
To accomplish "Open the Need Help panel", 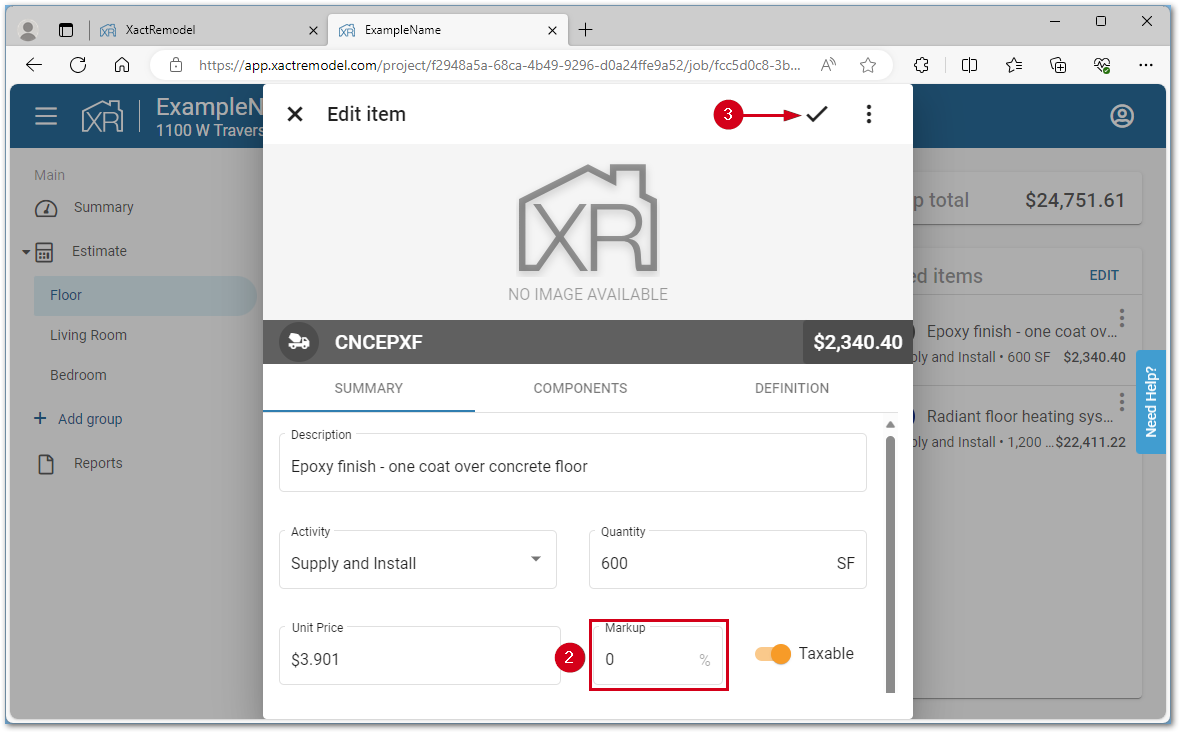I will (1151, 401).
